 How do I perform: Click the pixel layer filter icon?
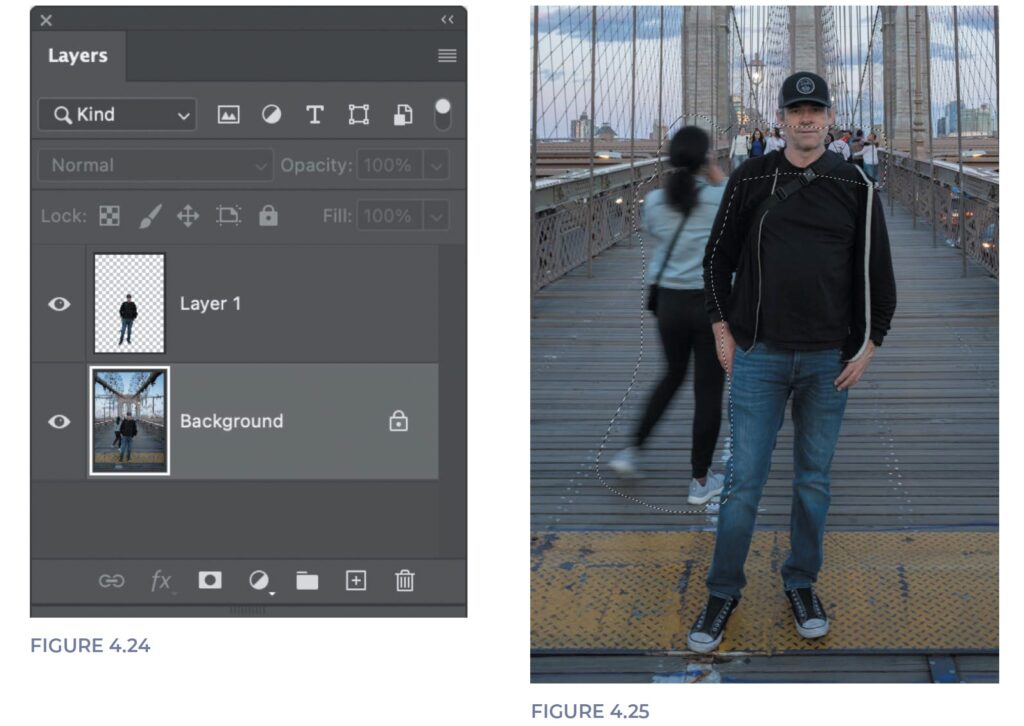pyautogui.click(x=229, y=115)
